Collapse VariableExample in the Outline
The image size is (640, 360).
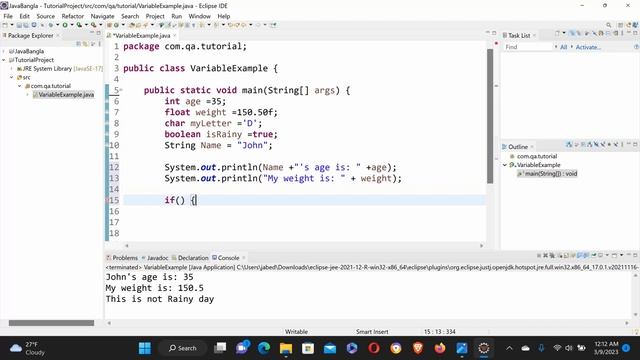[505, 165]
